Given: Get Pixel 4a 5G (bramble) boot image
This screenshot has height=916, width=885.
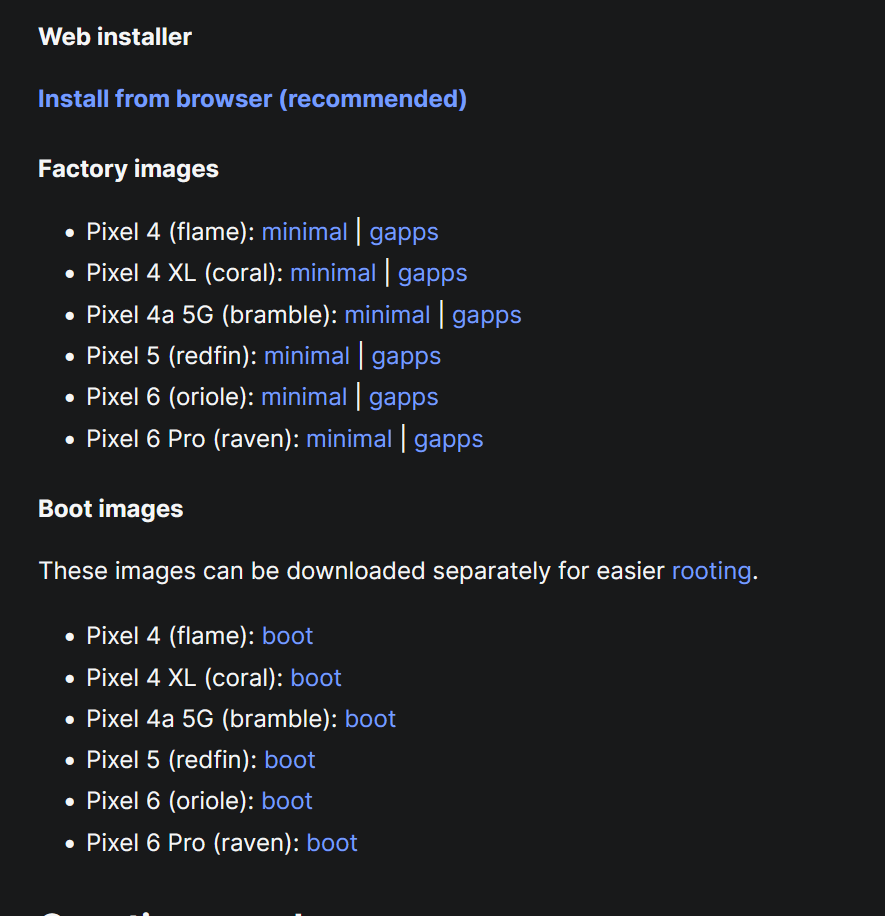Looking at the screenshot, I should click(370, 719).
